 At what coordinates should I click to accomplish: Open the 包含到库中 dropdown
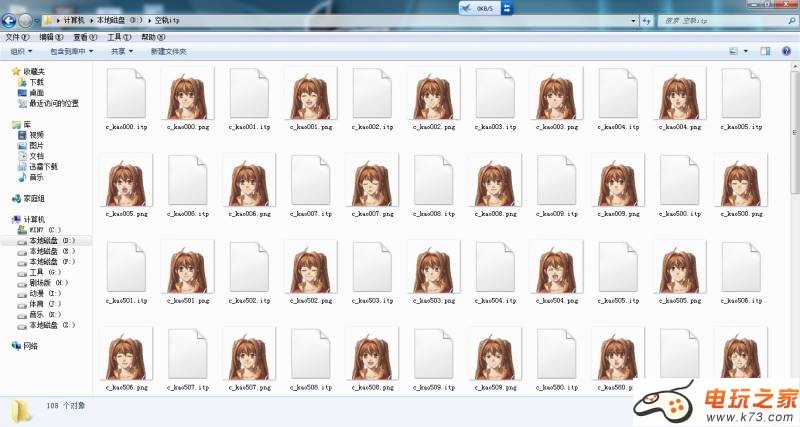click(x=69, y=51)
